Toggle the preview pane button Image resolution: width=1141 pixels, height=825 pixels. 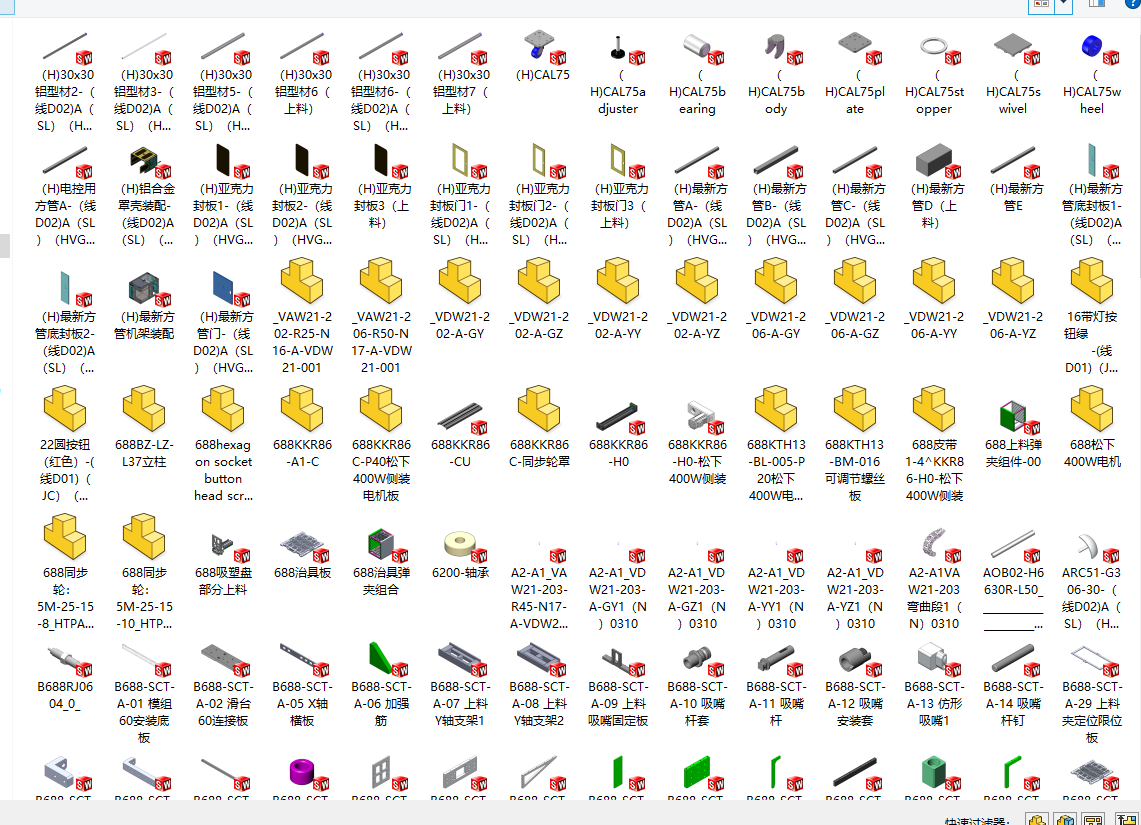point(1097,4)
